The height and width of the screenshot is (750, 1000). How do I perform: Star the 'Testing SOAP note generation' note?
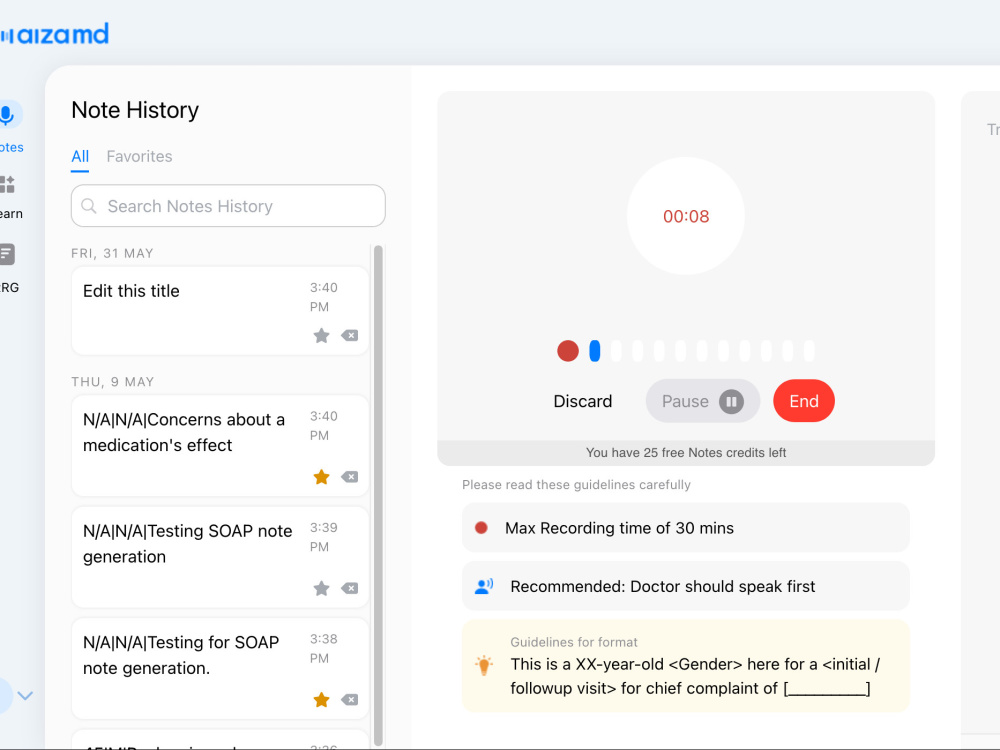tap(321, 588)
